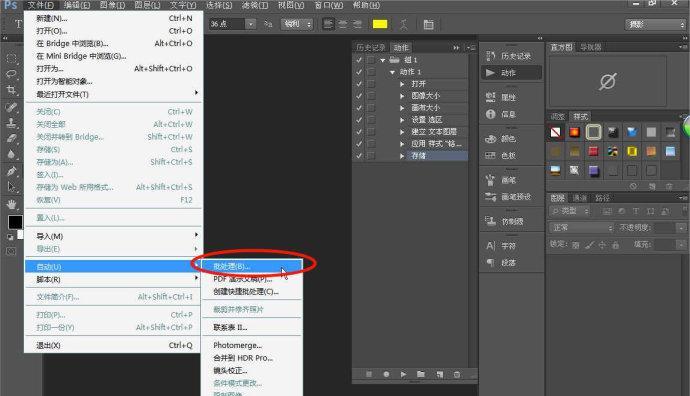The image size is (690, 396).
Task: Toggle dialog box for 打开 step
Action: tap(371, 84)
